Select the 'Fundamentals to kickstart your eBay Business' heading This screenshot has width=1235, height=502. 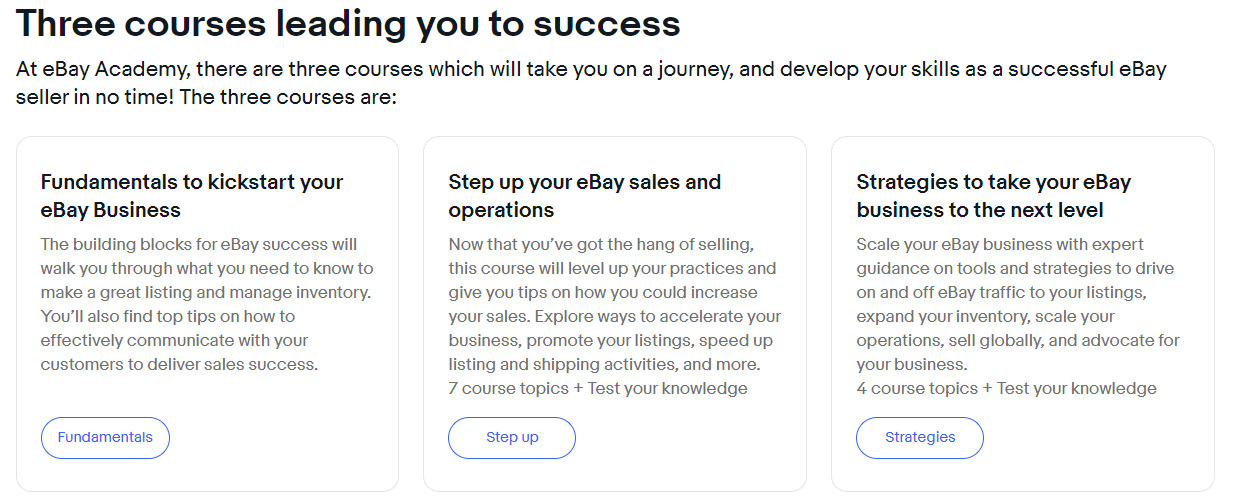(x=192, y=196)
